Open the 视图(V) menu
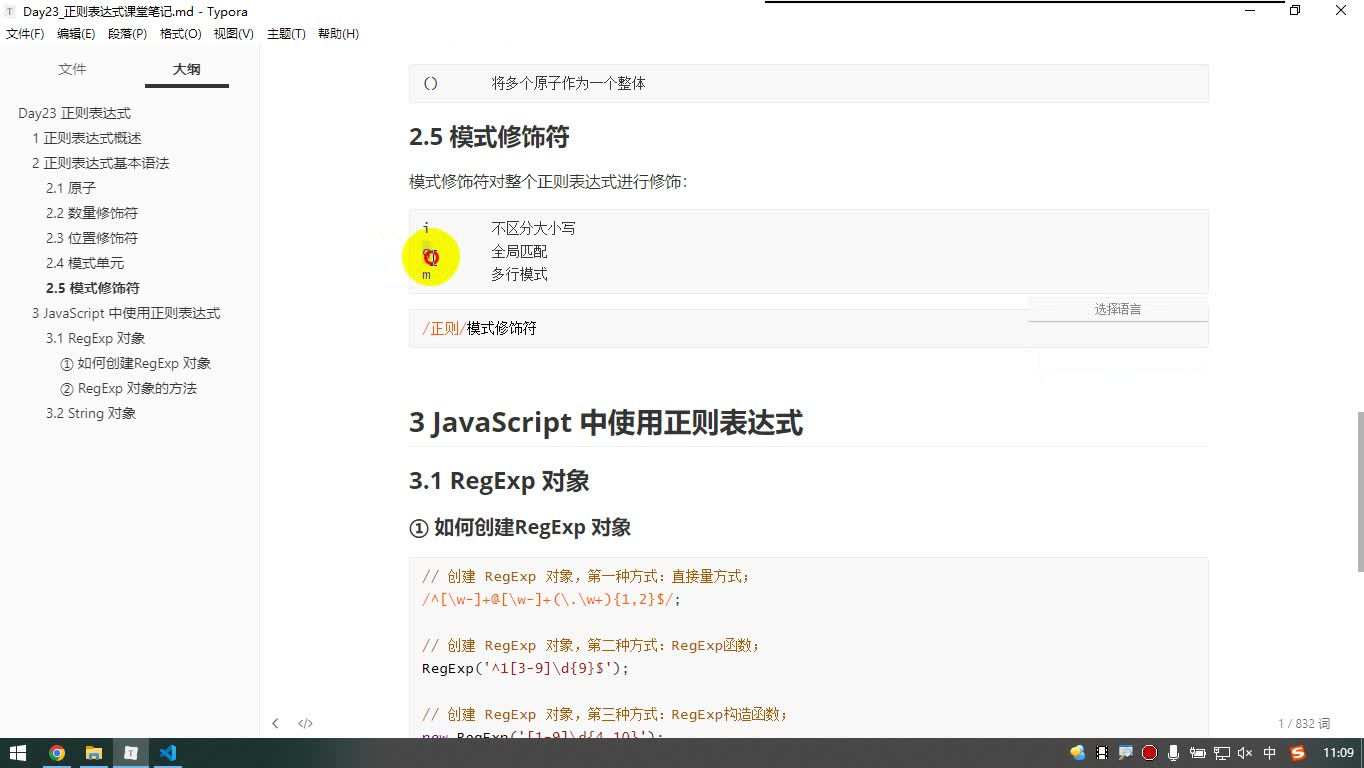 click(x=234, y=34)
